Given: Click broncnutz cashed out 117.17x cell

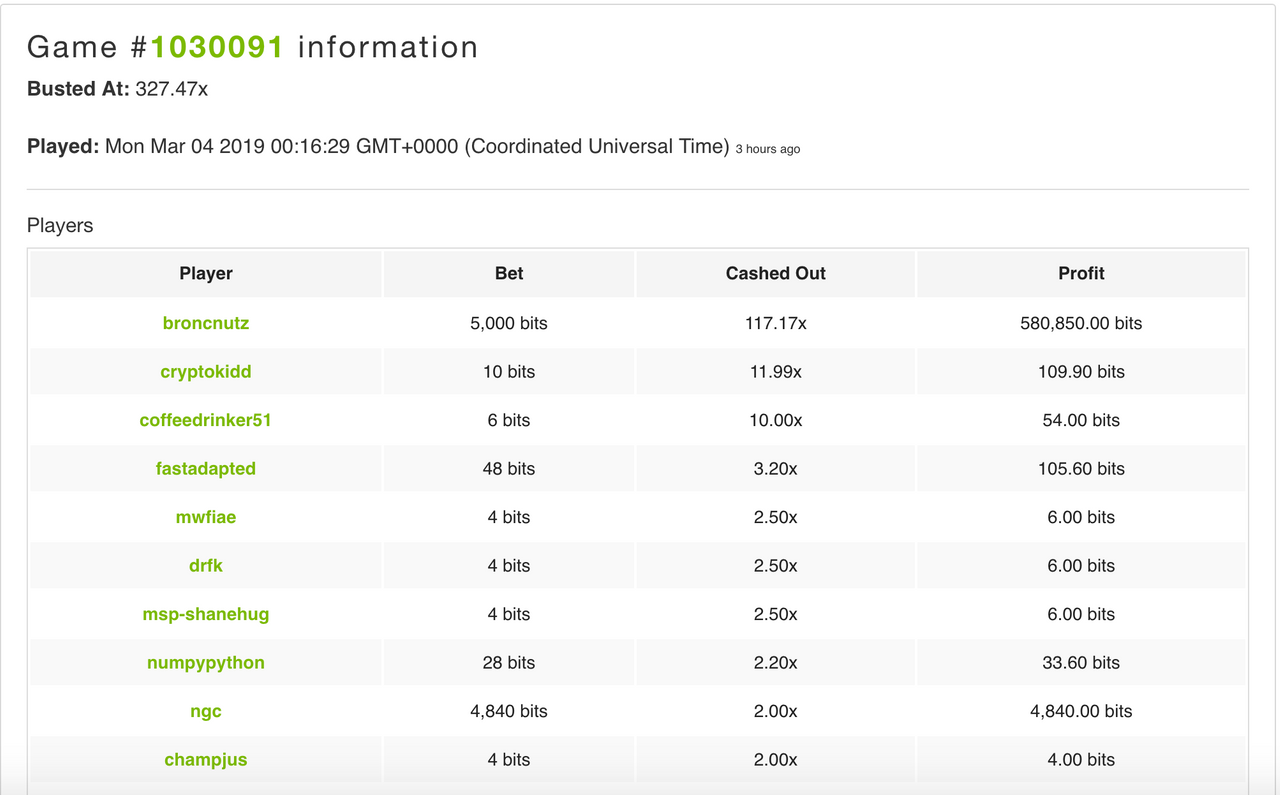Looking at the screenshot, I should coord(776,323).
